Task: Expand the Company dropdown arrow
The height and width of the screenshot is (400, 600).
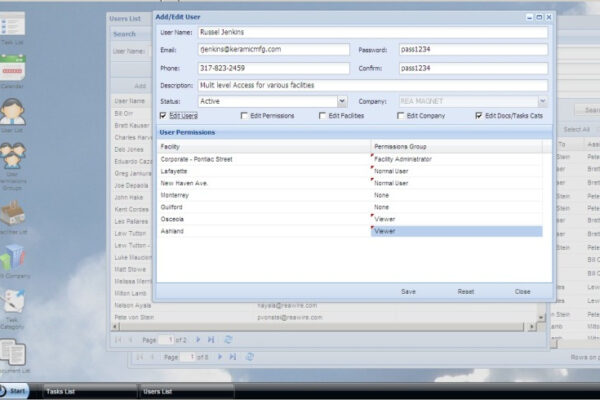Action: (x=542, y=101)
